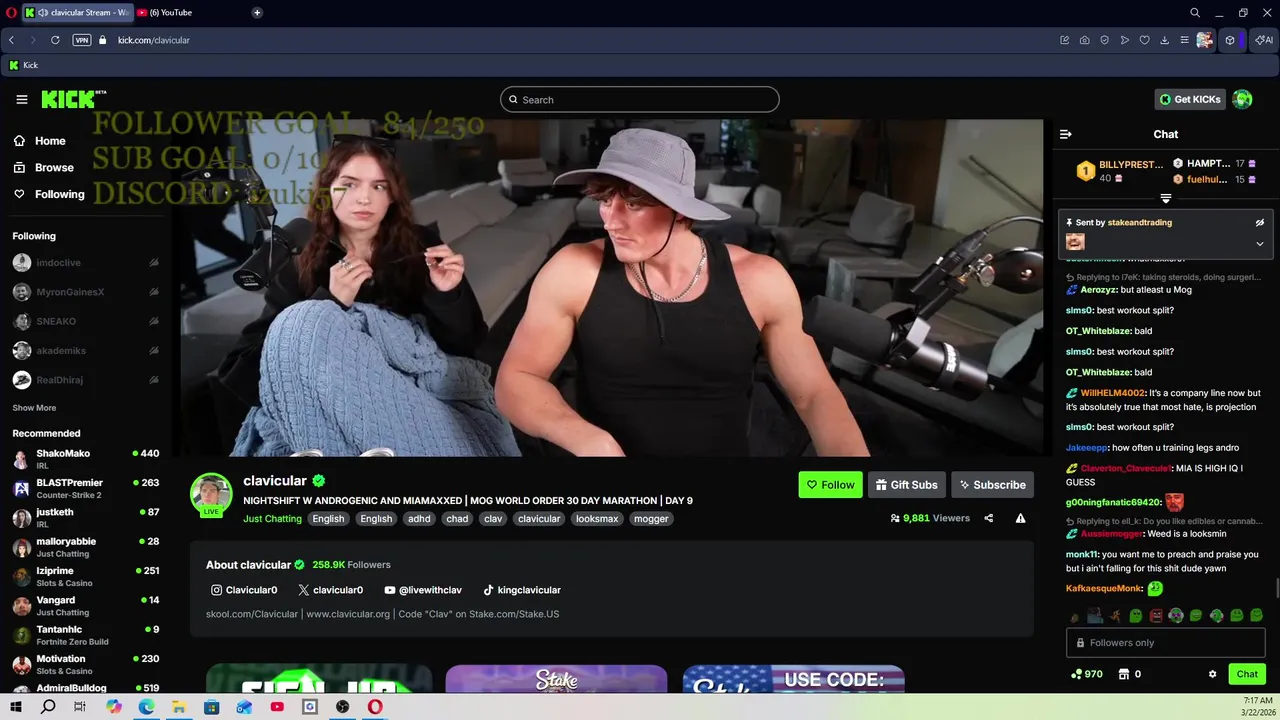Screen dimensions: 1280x720
Task: Click the YouTube taskbar icon
Action: tap(277, 707)
